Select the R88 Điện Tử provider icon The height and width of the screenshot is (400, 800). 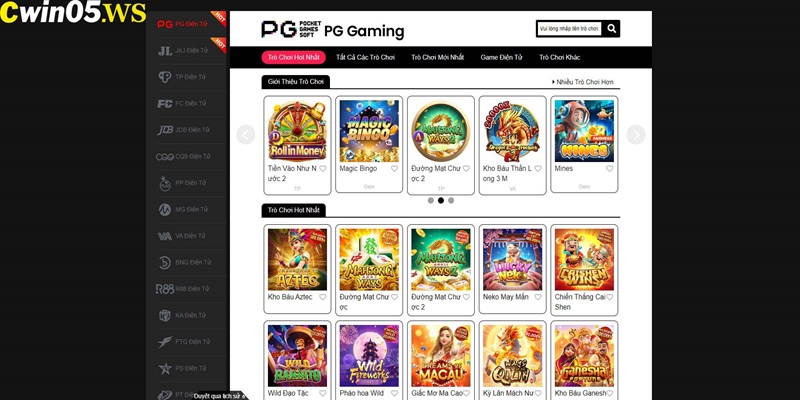tap(165, 289)
